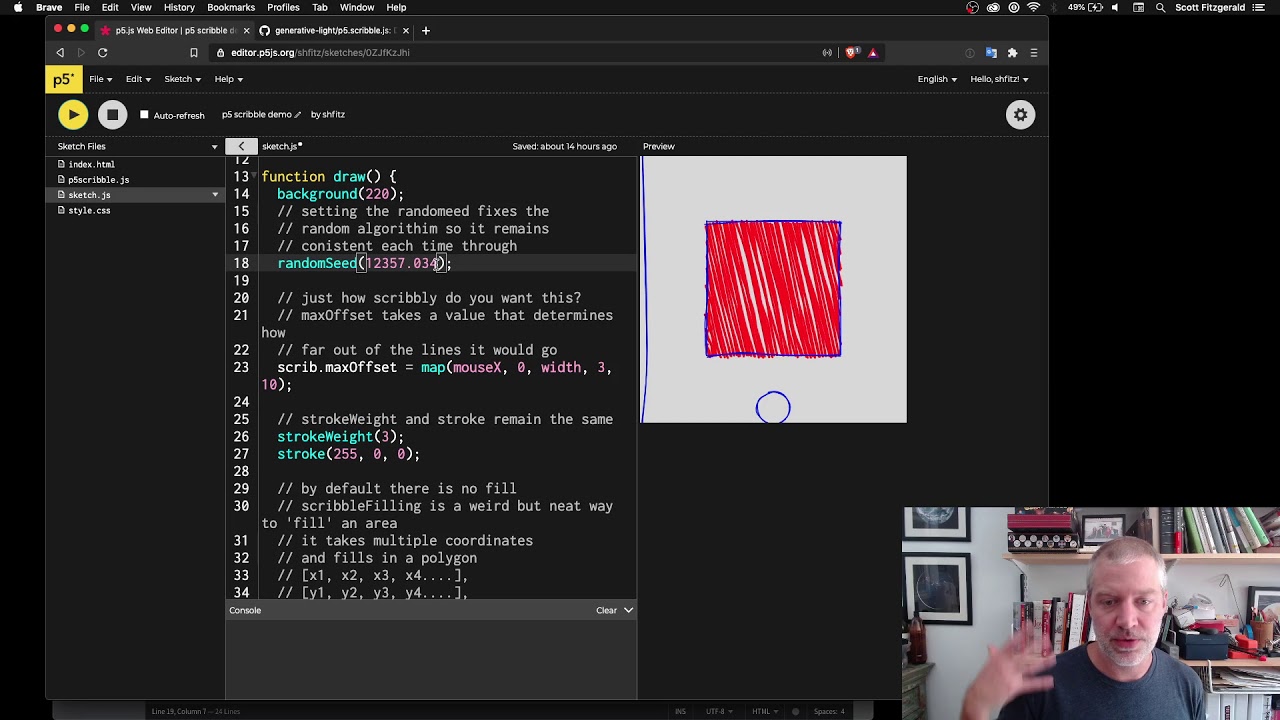Open the macOS View menu

[x=141, y=8]
